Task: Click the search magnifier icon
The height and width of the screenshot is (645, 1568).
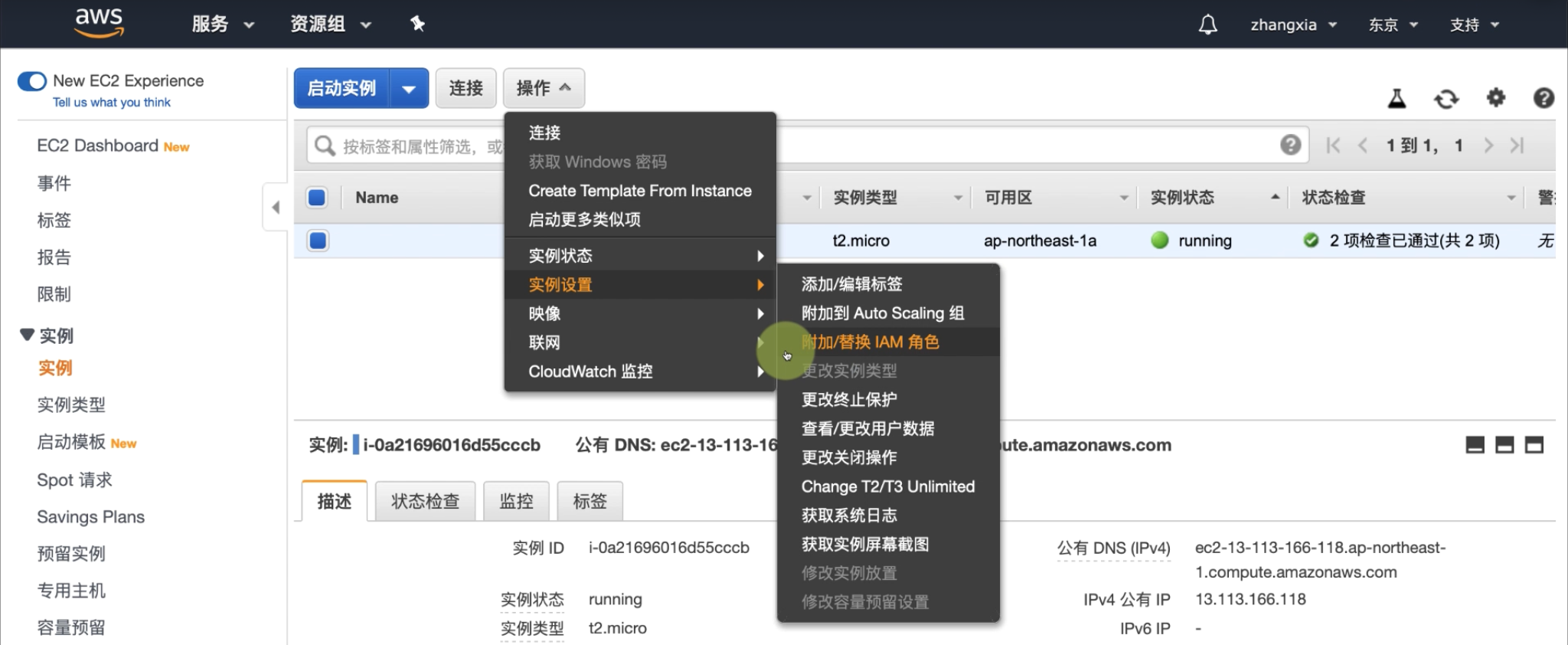Action: 325,146
